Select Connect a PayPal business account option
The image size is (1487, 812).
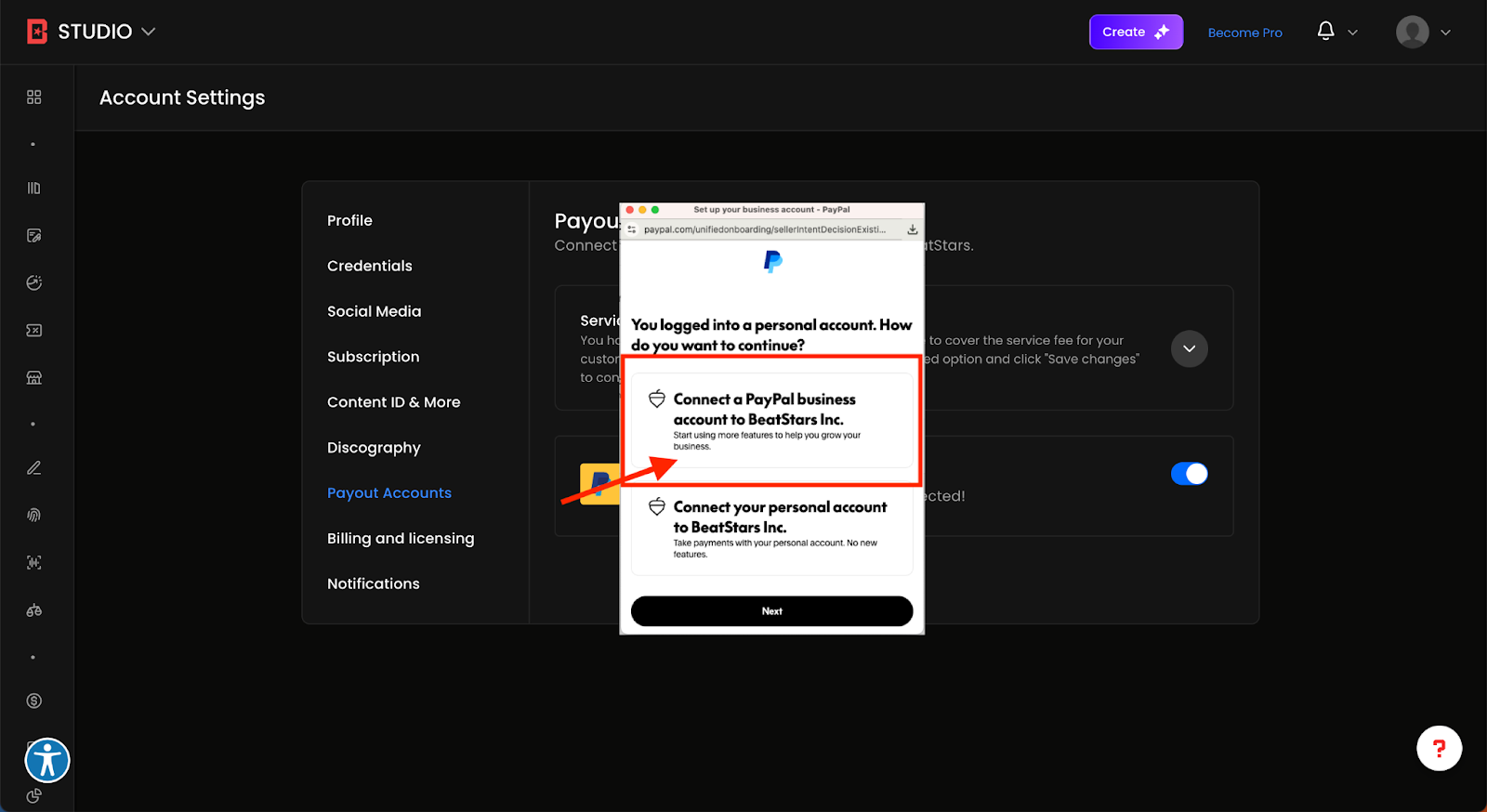click(771, 421)
